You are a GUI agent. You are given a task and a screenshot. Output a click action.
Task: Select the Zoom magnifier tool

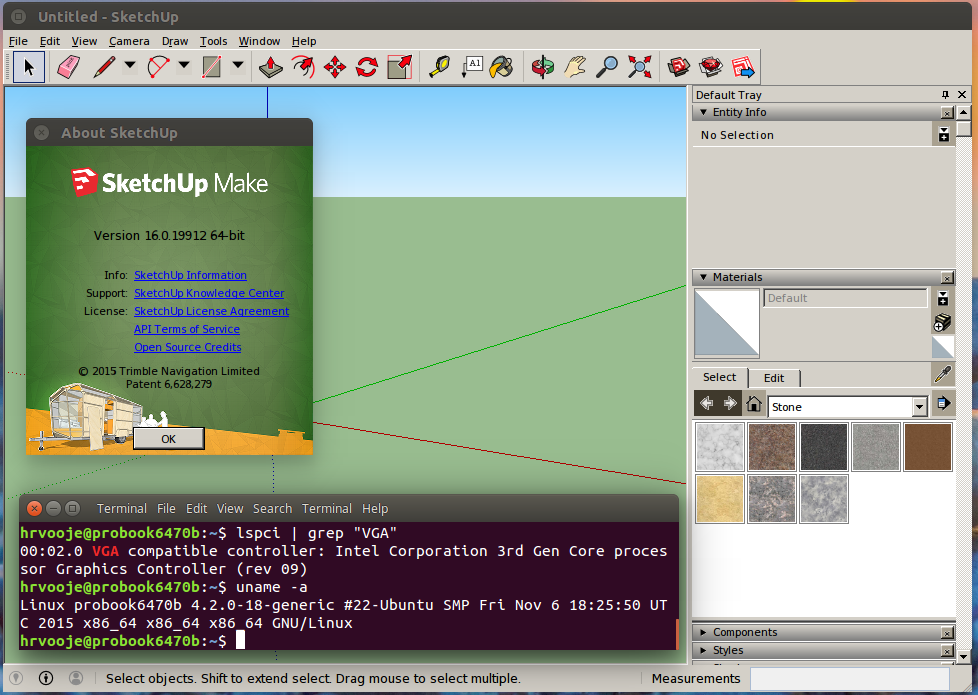607,67
